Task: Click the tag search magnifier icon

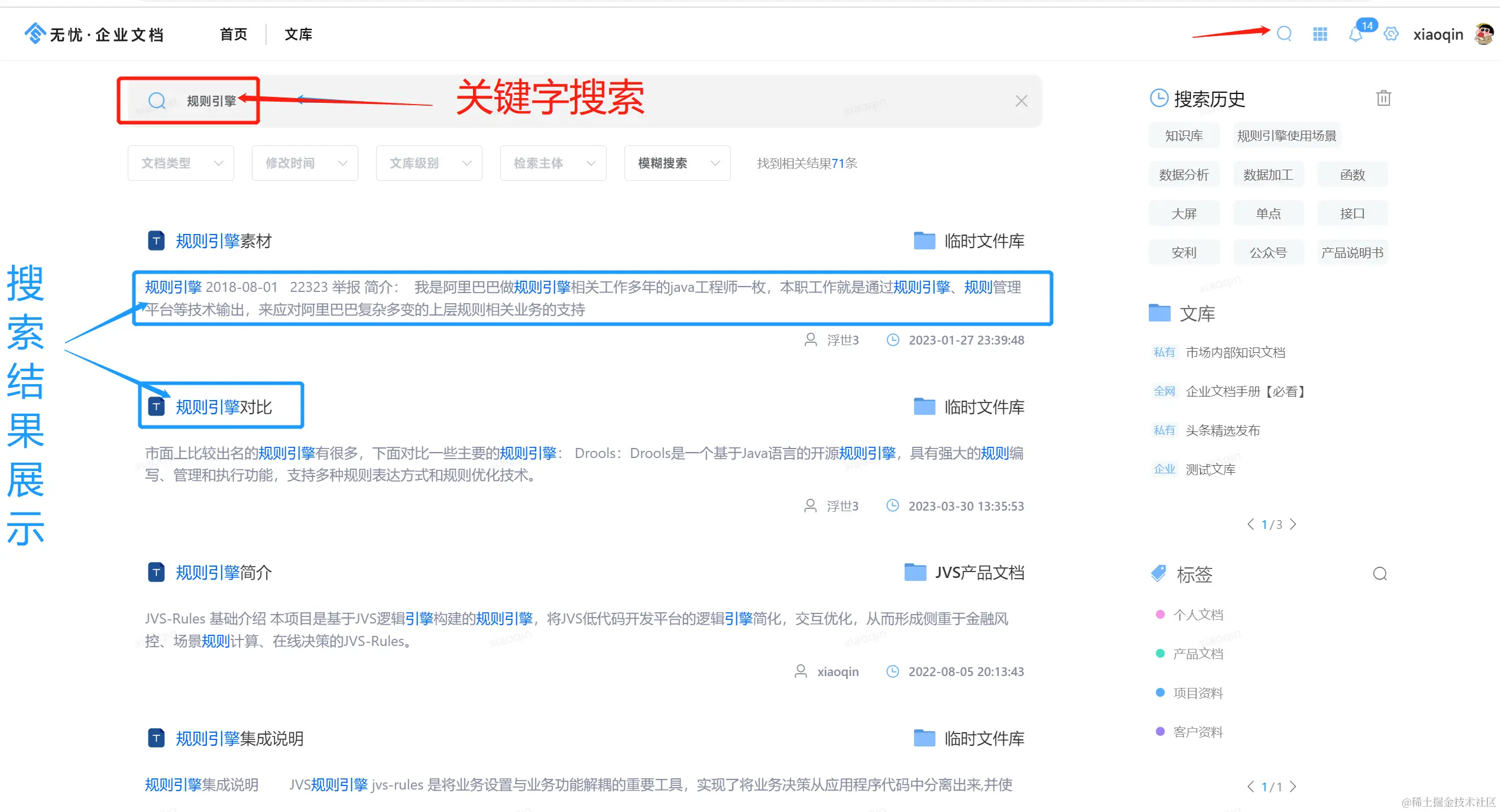Action: (x=1379, y=574)
